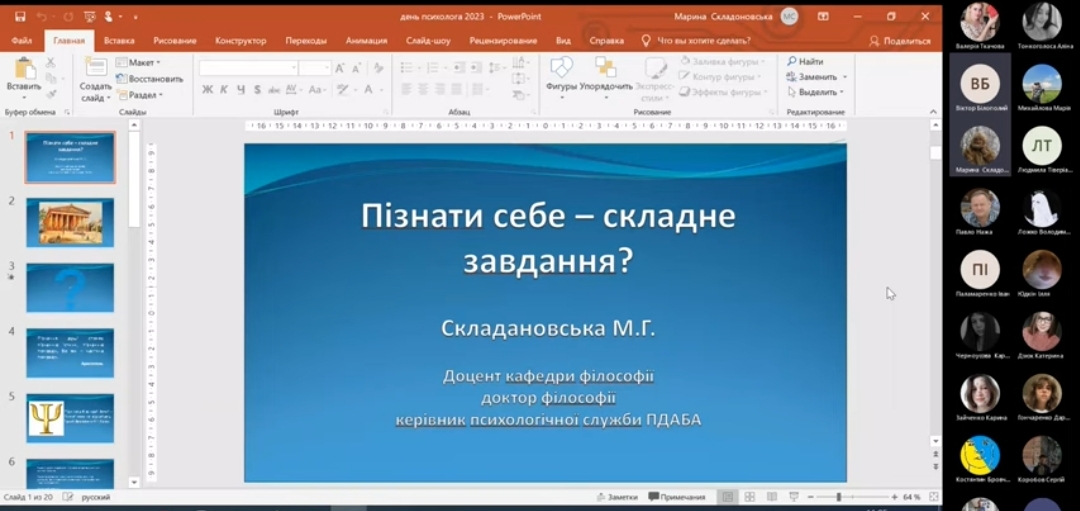Open the Вставка ribbon tab
1080x511 pixels.
pos(119,41)
